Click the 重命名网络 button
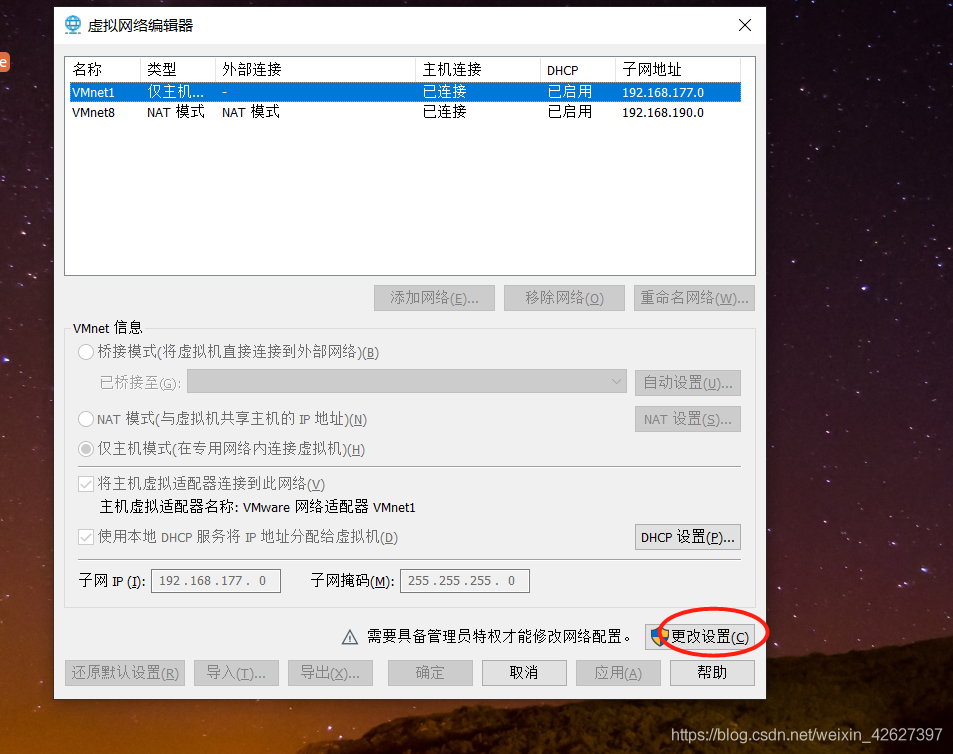Screen dimensions: 953x754 coord(694,298)
